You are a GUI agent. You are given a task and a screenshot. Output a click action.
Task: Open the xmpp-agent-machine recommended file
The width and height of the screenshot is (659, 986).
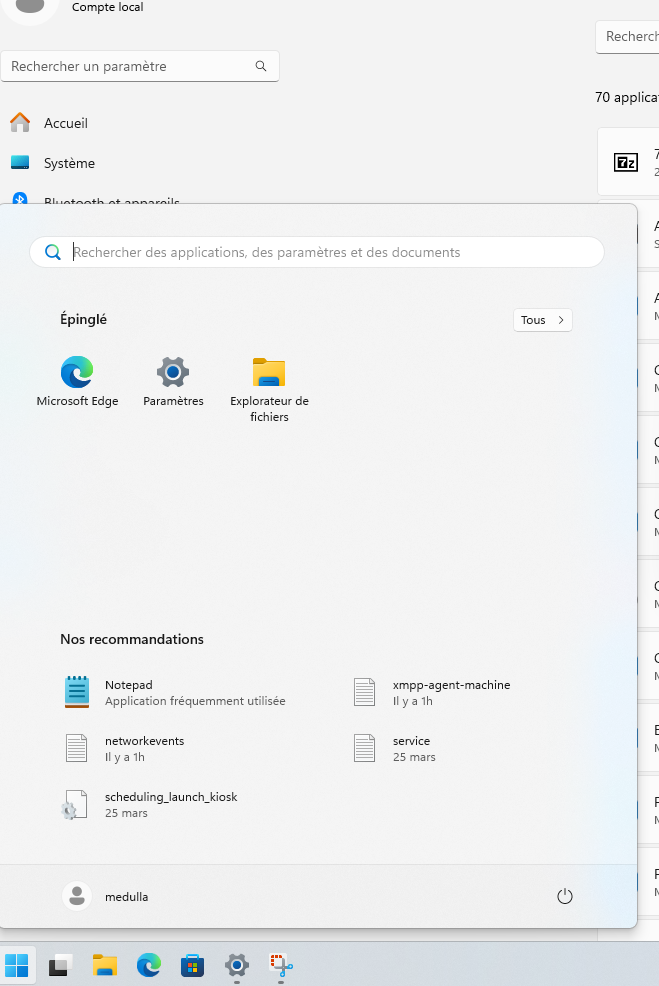tap(451, 692)
